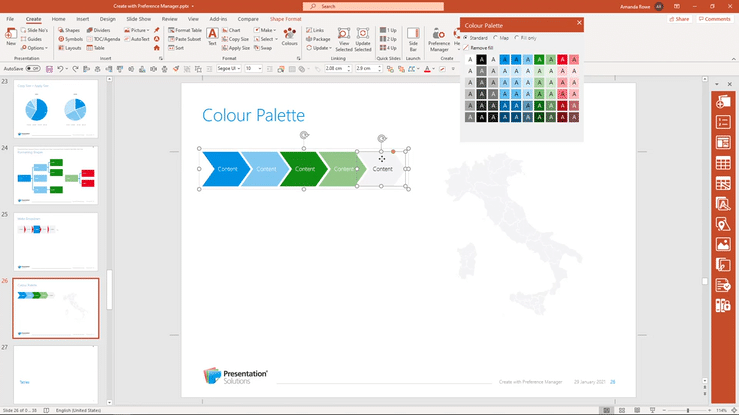The height and width of the screenshot is (415, 739).
Task: Open Preference Manager from the ribbon
Action: pyautogui.click(x=439, y=38)
